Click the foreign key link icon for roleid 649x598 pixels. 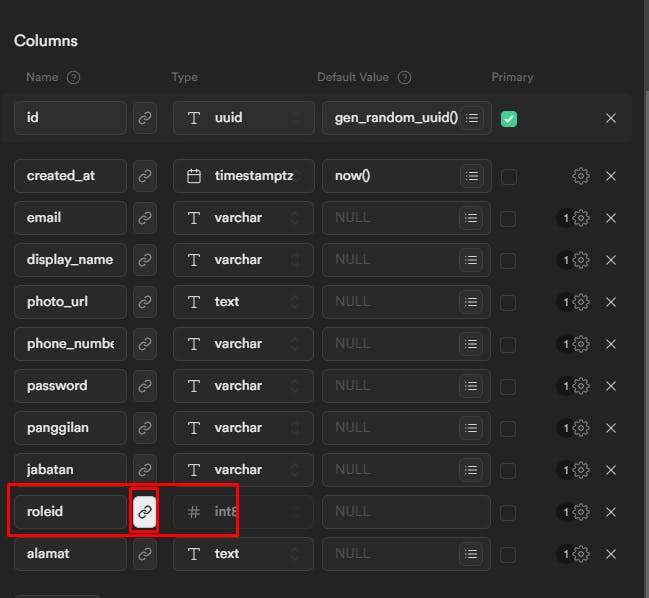click(145, 512)
